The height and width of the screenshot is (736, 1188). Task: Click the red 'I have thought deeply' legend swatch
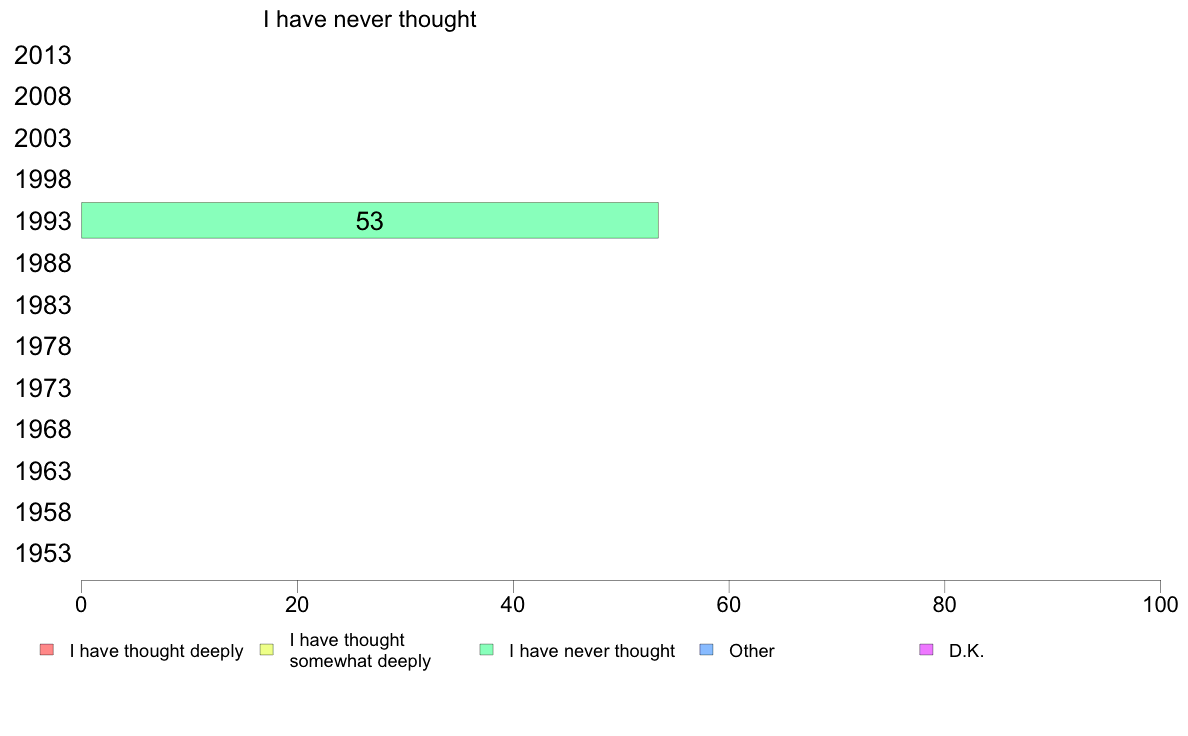click(47, 650)
